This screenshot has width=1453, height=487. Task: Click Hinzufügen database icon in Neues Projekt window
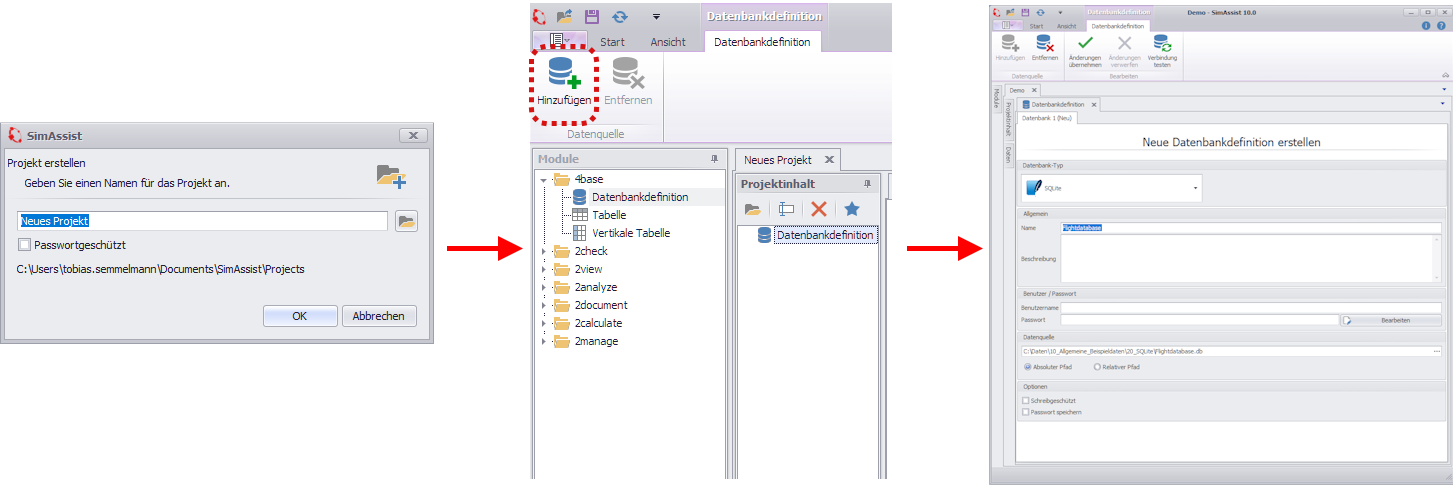pos(563,74)
